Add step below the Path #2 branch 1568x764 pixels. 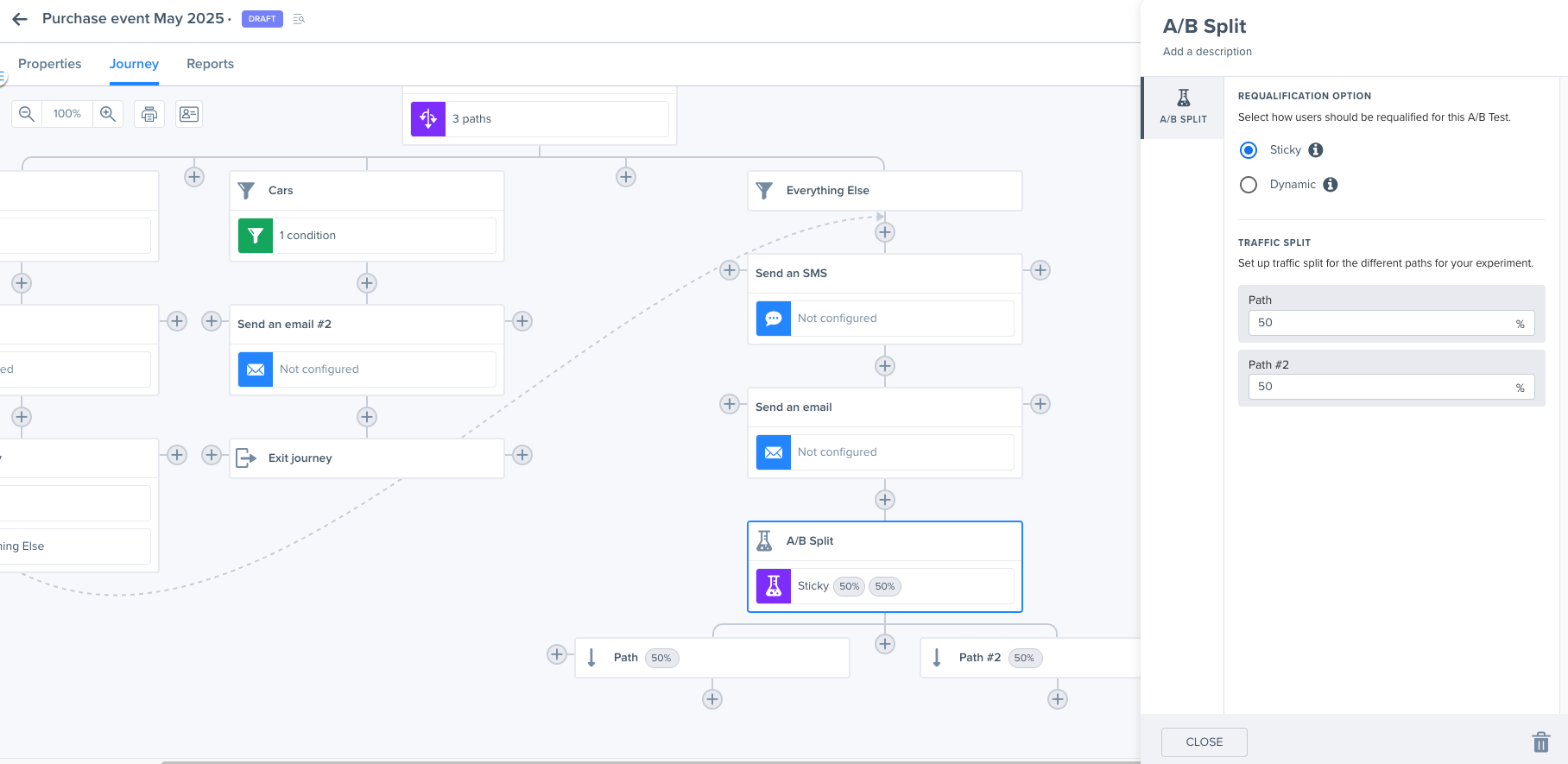tap(1058, 699)
